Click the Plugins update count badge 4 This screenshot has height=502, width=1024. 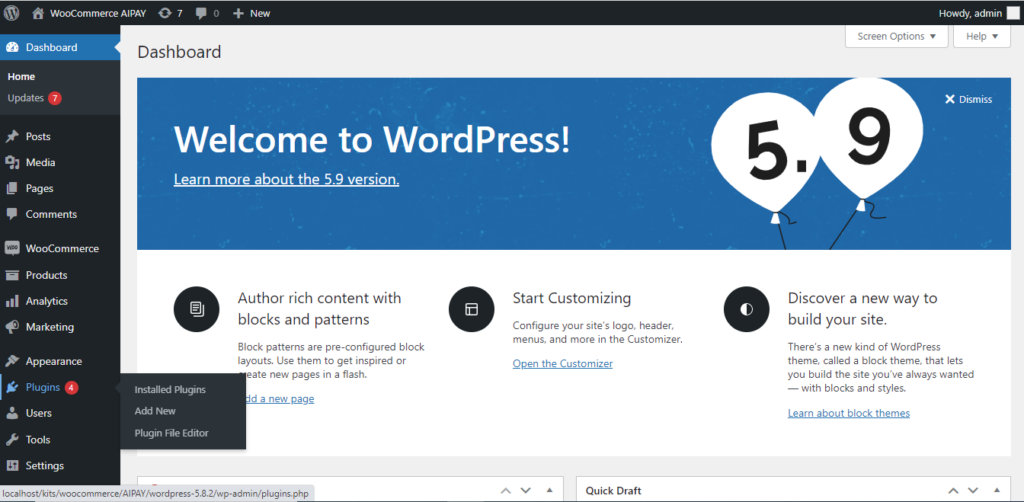point(72,387)
